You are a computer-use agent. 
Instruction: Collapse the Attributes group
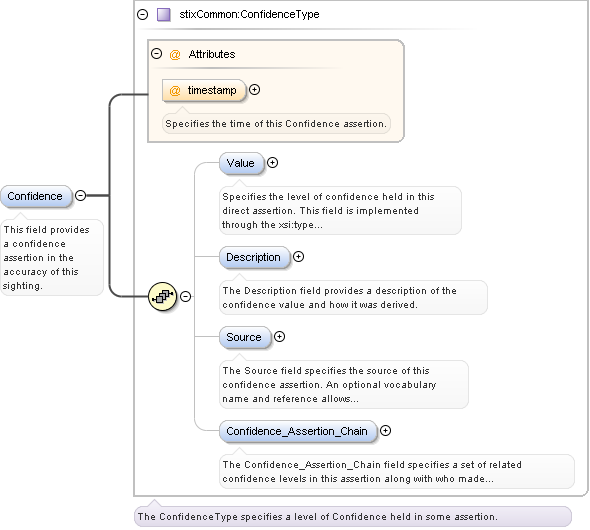tap(157, 54)
